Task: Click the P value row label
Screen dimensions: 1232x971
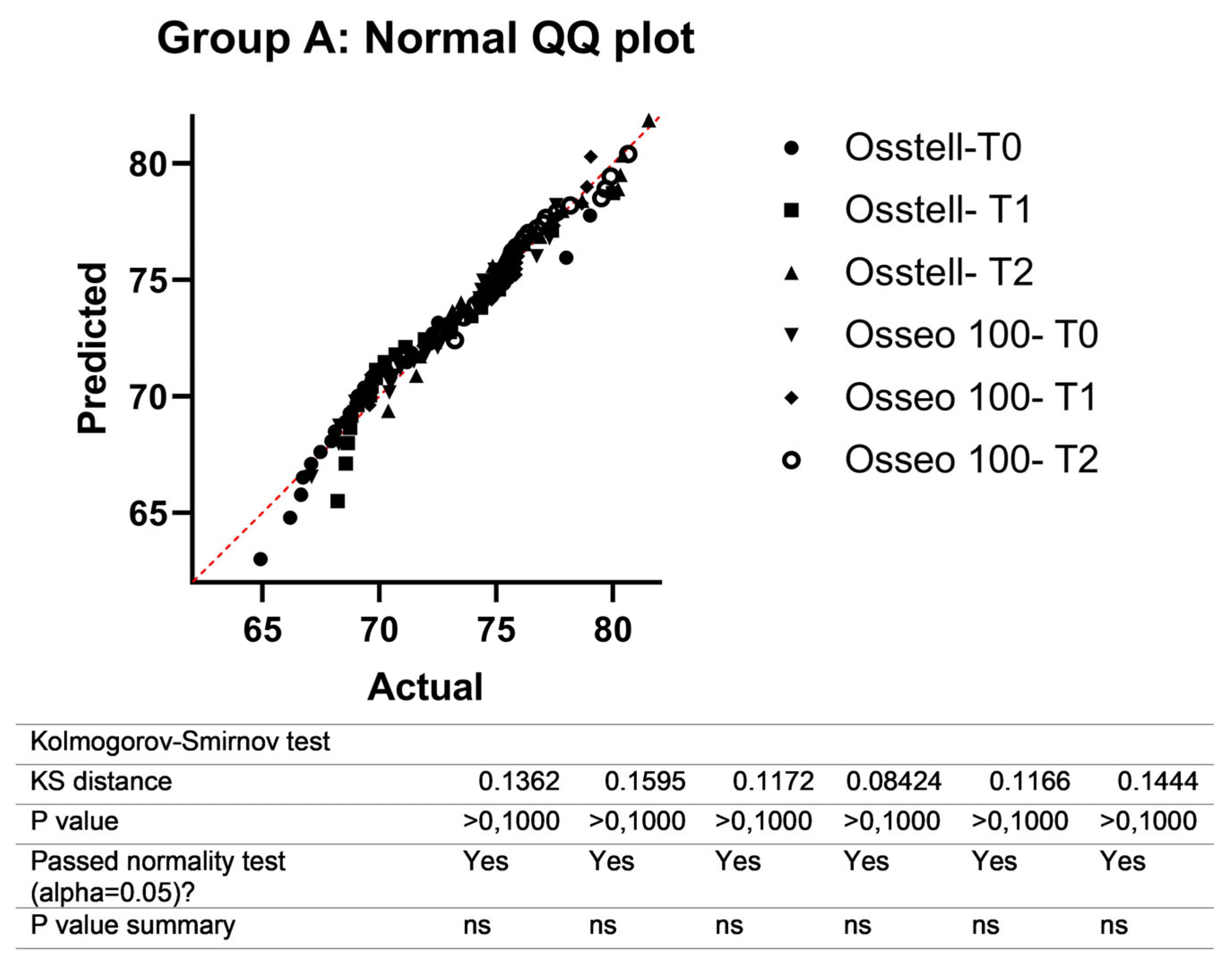Action: point(74,821)
